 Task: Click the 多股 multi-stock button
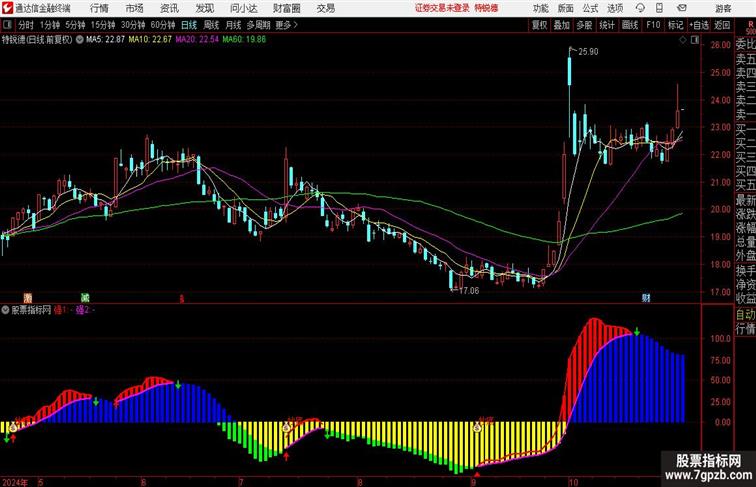pos(584,25)
